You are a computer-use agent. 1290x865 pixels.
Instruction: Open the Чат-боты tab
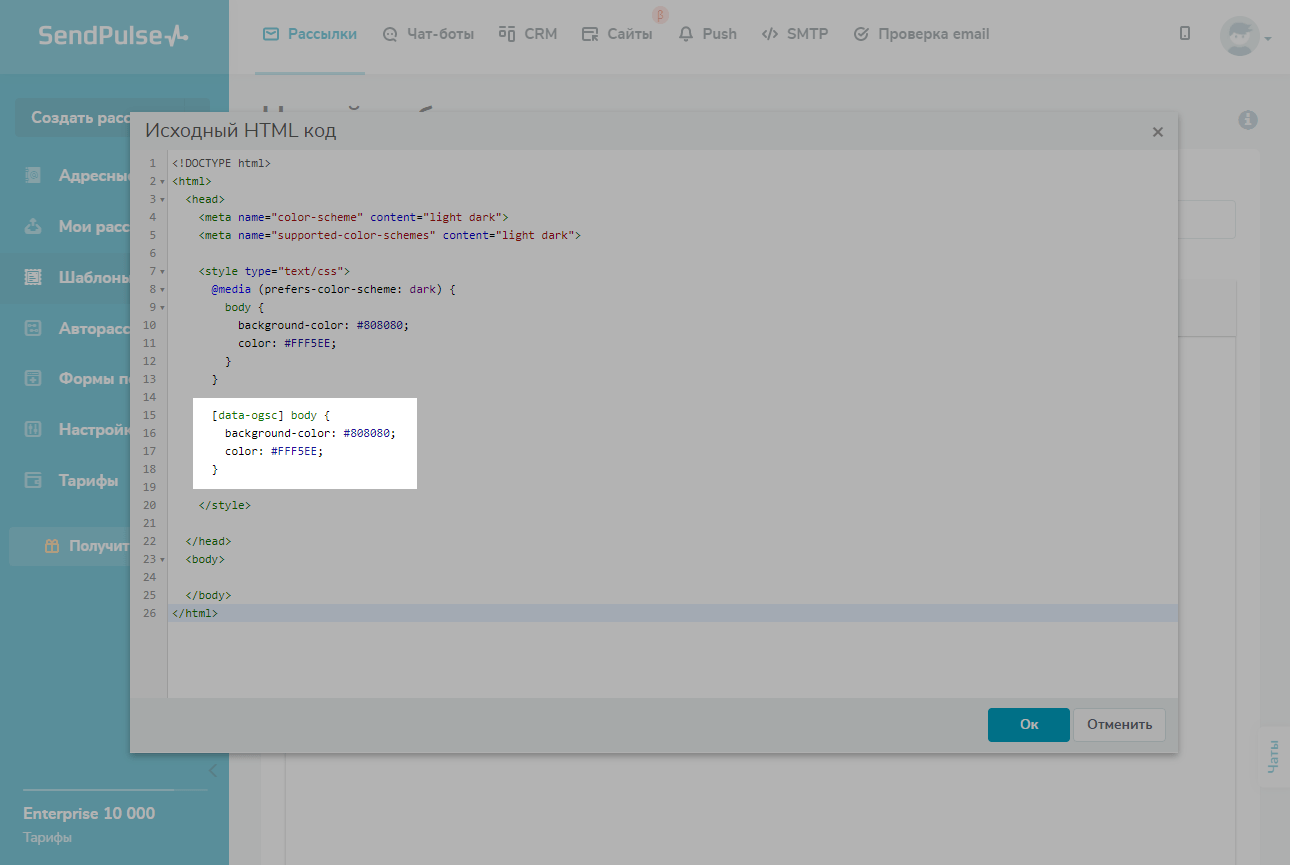tap(428, 34)
